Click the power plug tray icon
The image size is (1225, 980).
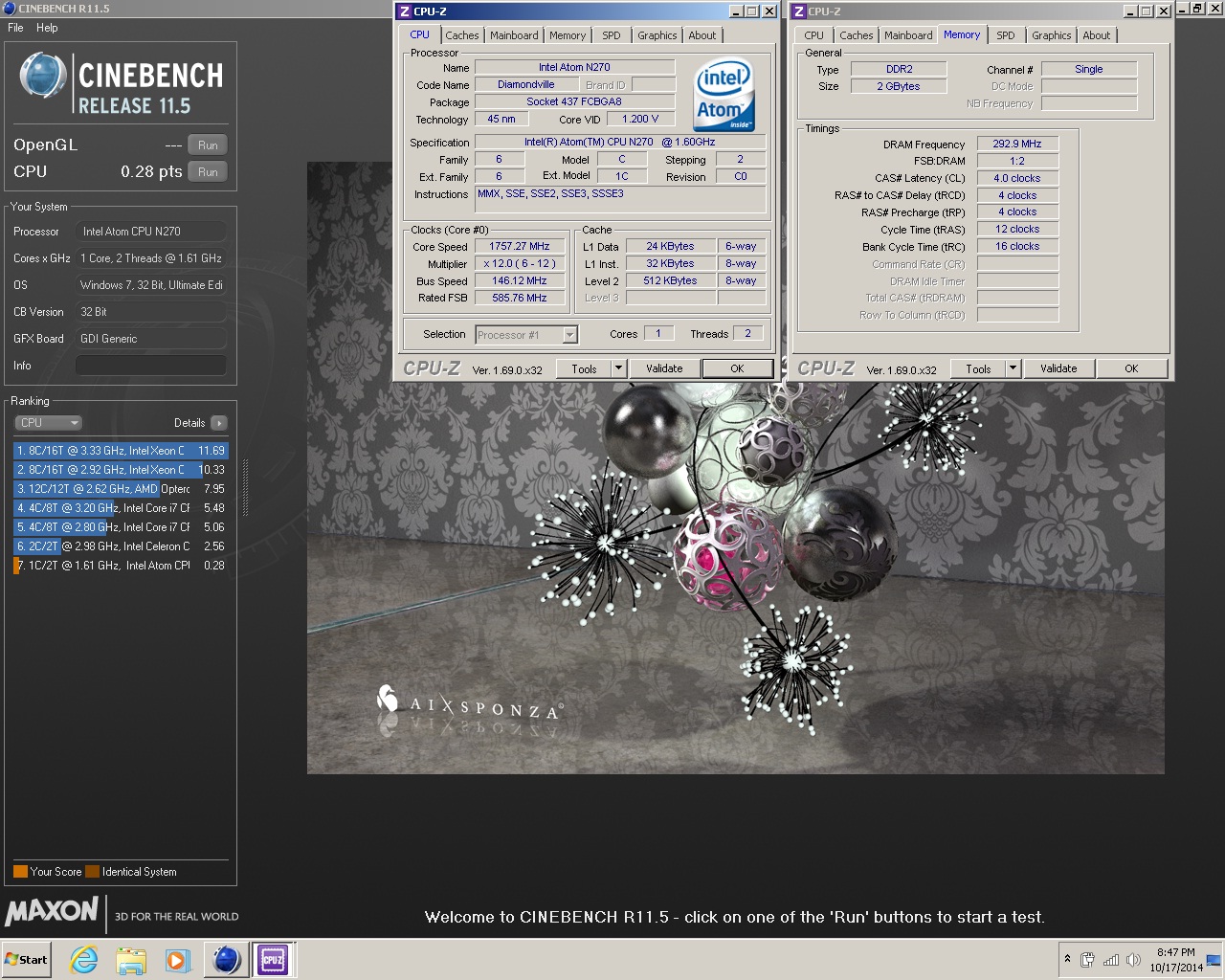[x=1088, y=960]
